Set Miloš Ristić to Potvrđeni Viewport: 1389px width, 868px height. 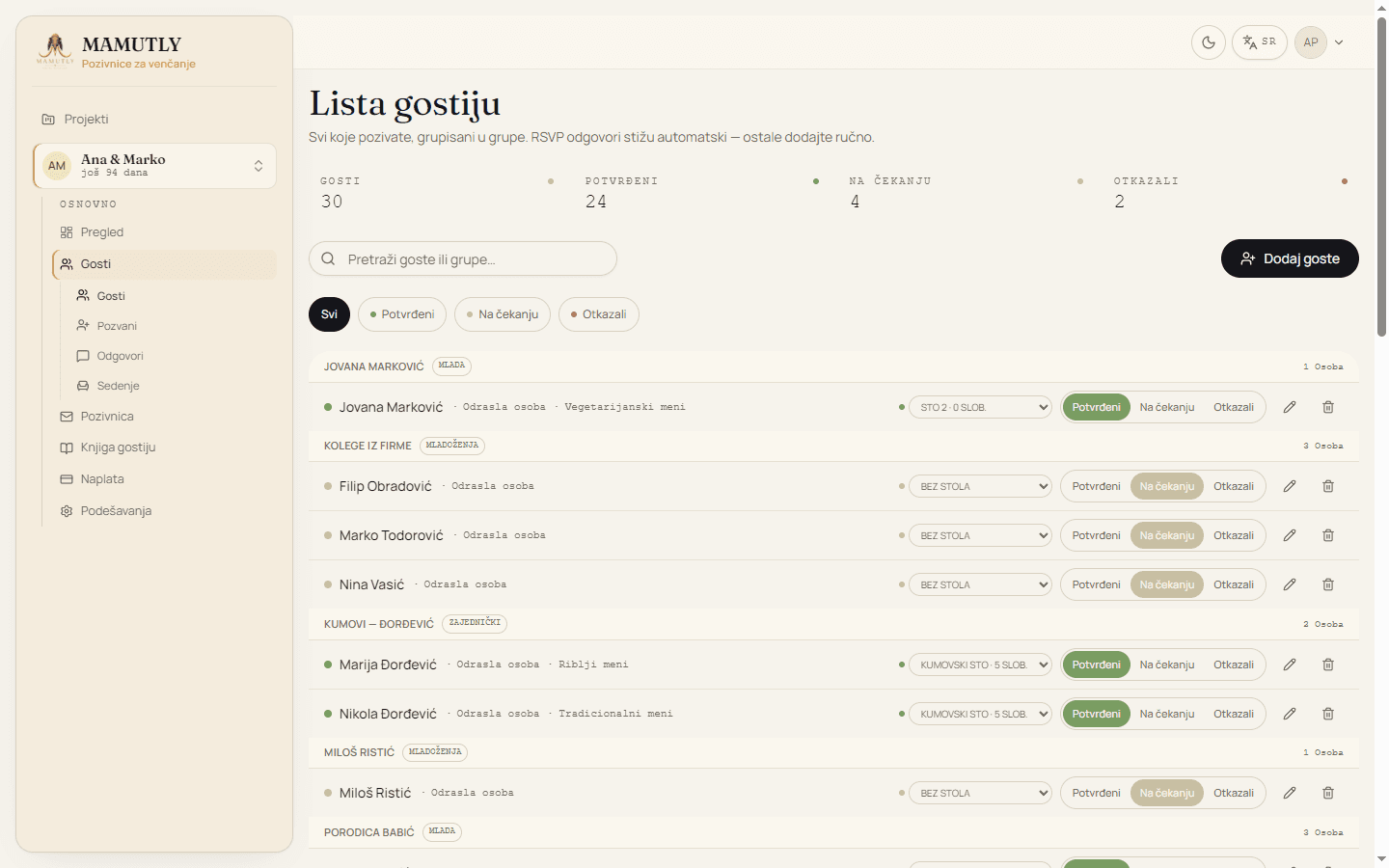point(1097,793)
